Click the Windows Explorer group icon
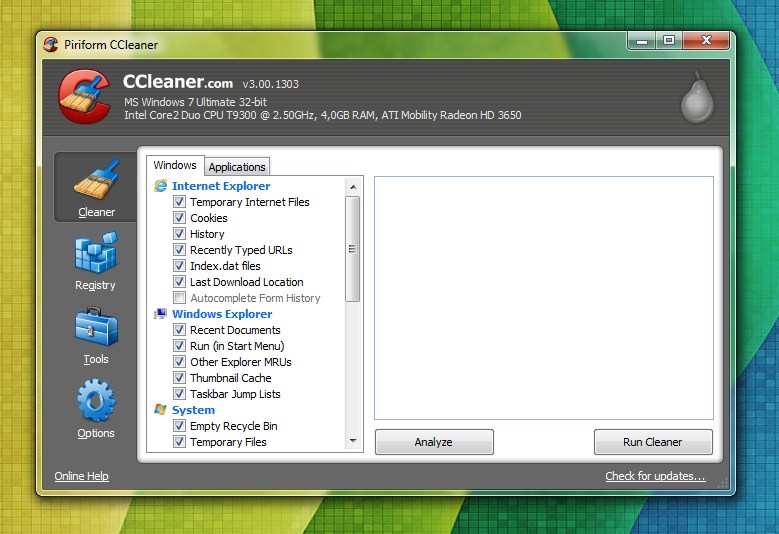Viewport: 779px width, 534px height. [160, 314]
